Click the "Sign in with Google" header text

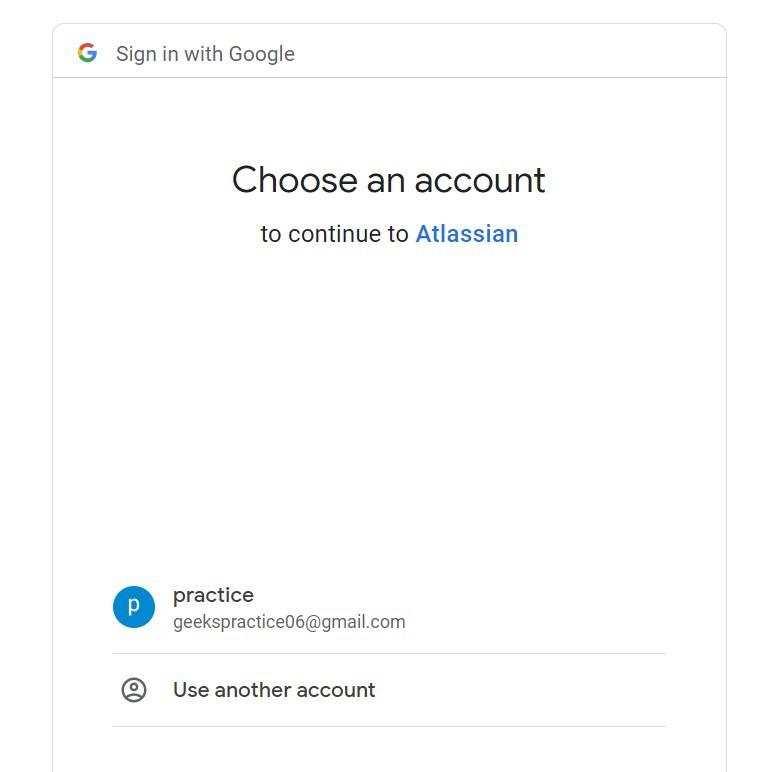pyautogui.click(x=205, y=54)
